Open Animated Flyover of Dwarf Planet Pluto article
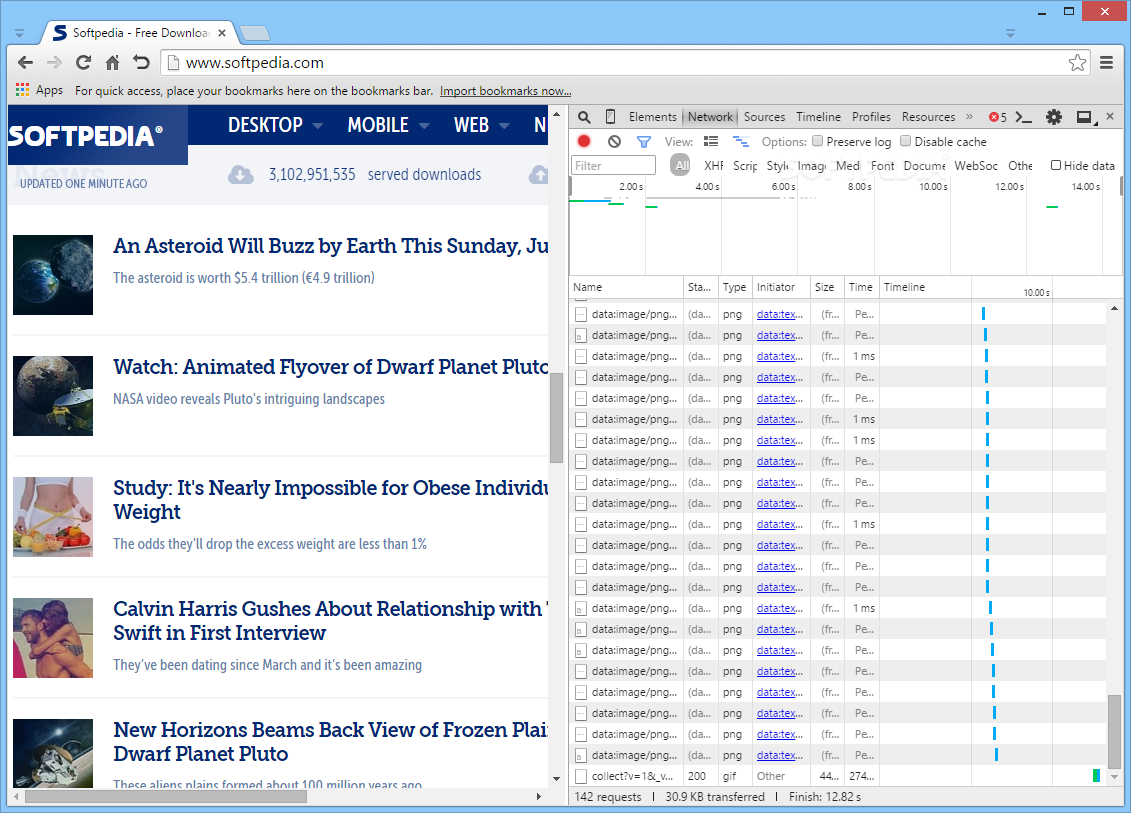 330,367
